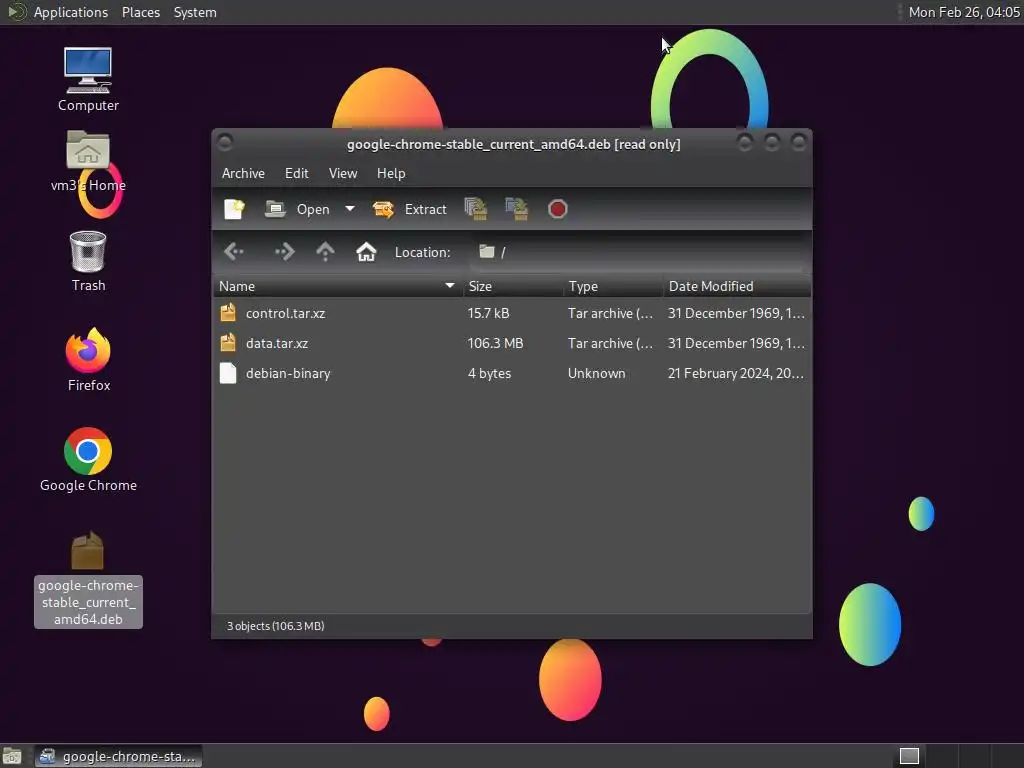Click the Location path field
1024x768 pixels.
(x=639, y=252)
